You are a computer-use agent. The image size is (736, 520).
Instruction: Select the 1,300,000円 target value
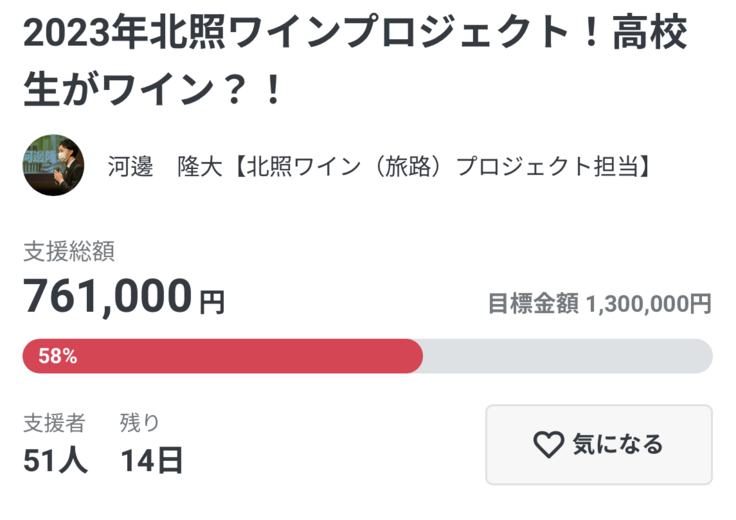(649, 304)
